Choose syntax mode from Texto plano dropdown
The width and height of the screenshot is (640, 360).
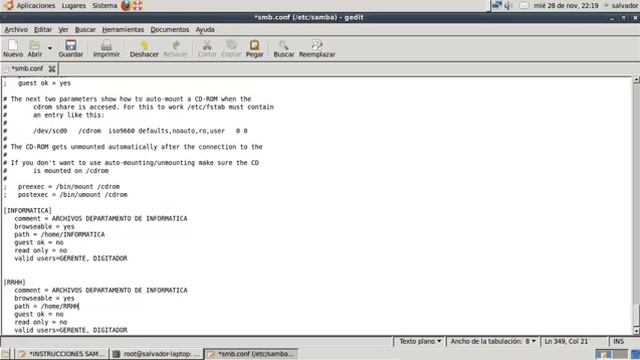point(420,341)
